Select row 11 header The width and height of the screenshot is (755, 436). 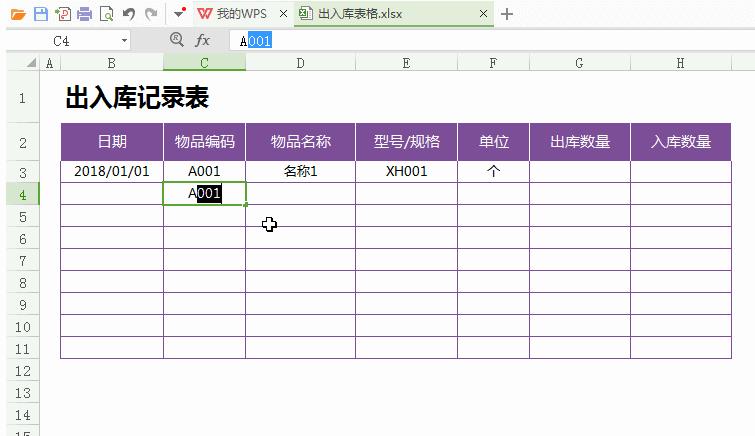(x=23, y=349)
